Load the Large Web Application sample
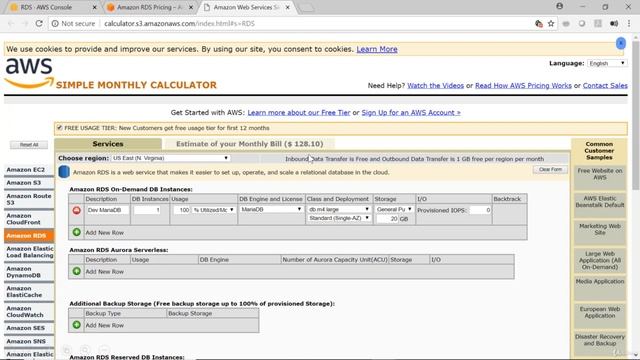This screenshot has width=640, height=360. [x=600, y=260]
